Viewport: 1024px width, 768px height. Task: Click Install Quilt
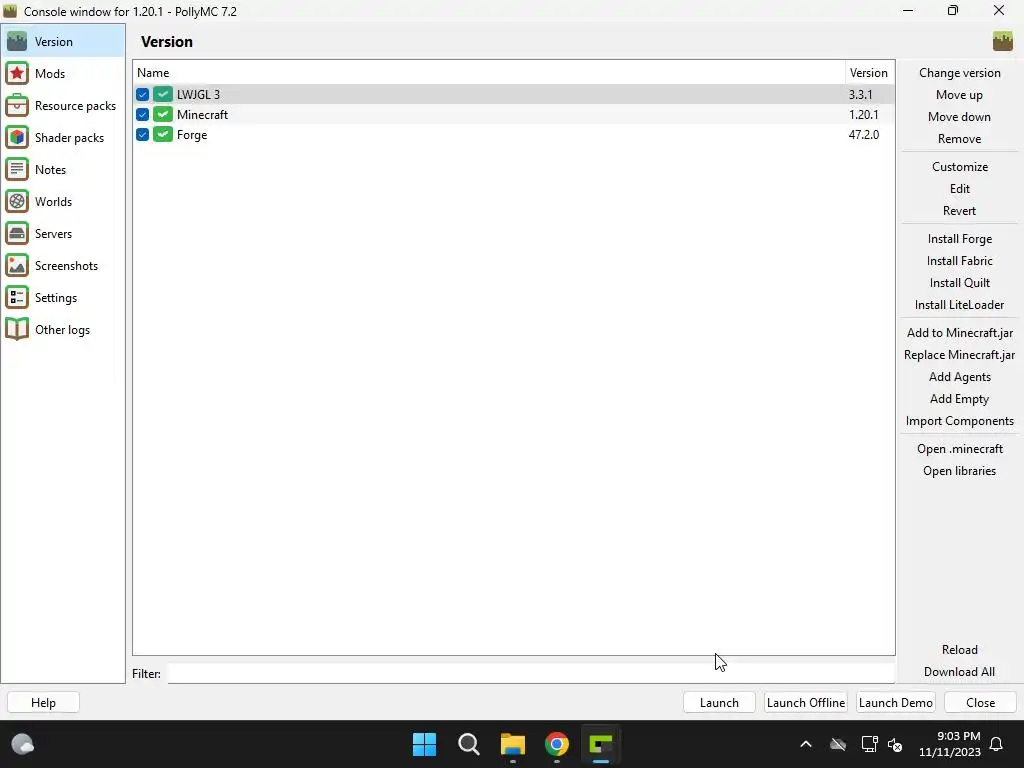pos(959,283)
